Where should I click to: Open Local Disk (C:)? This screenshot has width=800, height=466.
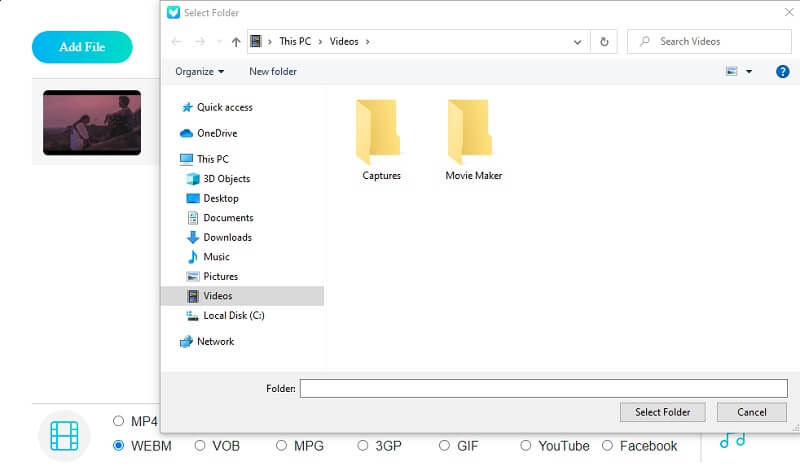[226, 315]
